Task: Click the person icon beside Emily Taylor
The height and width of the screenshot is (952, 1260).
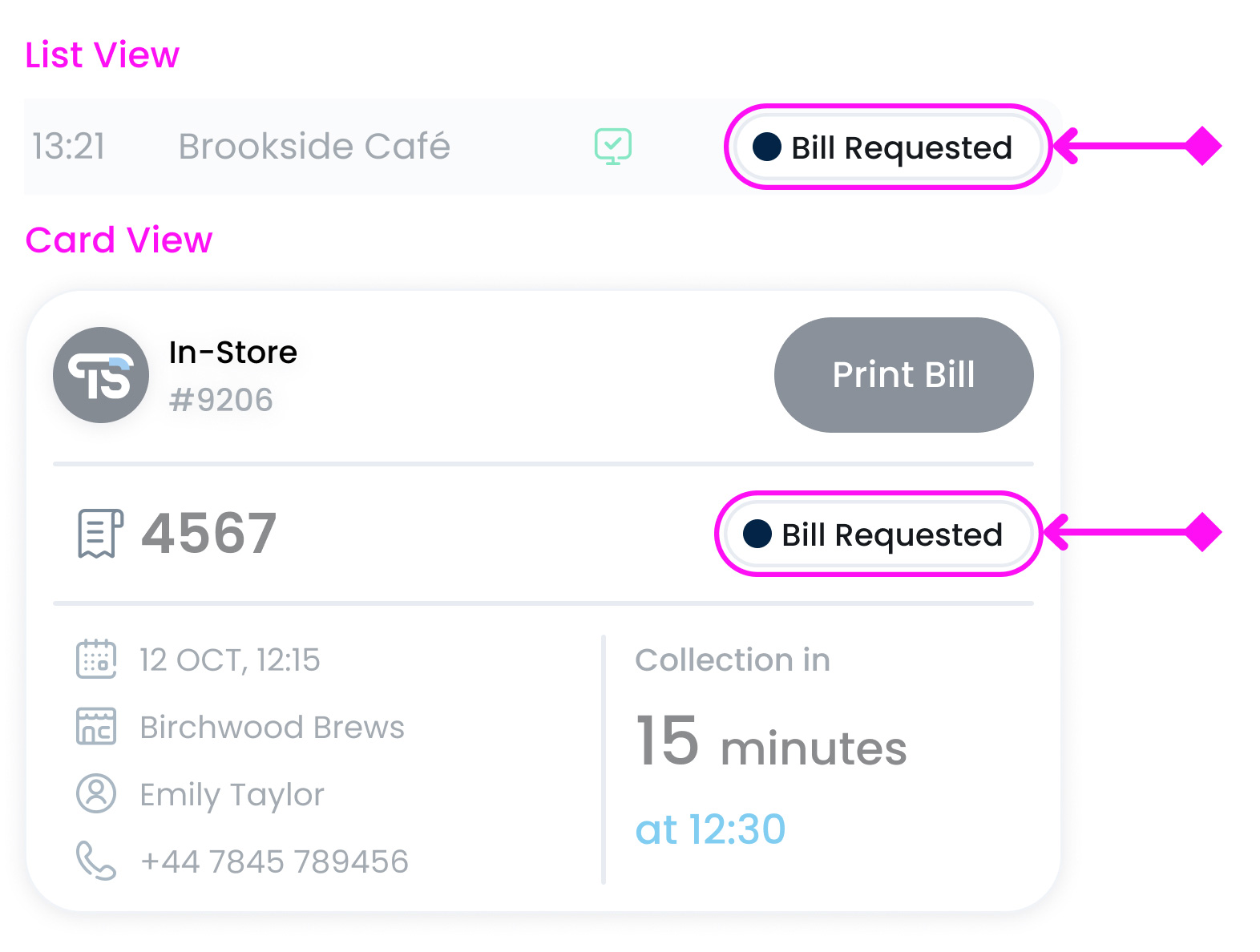Action: (x=95, y=794)
